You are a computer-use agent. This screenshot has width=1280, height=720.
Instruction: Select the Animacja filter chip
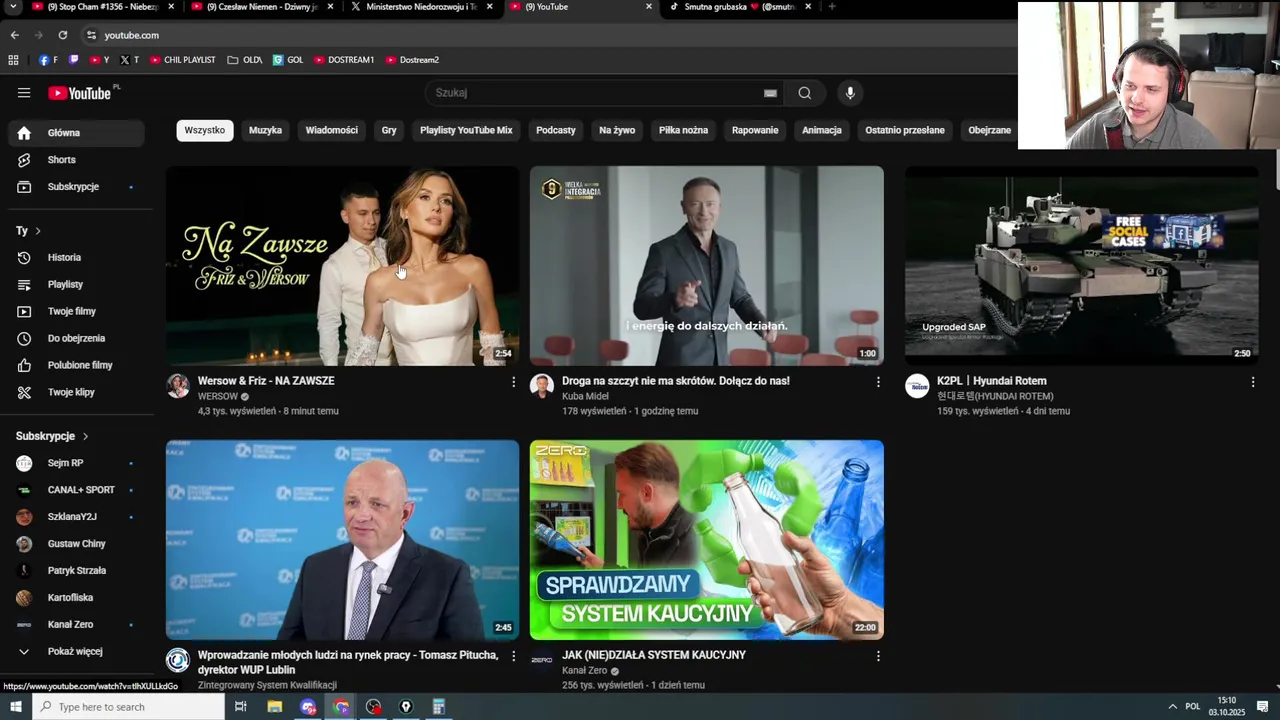click(822, 131)
